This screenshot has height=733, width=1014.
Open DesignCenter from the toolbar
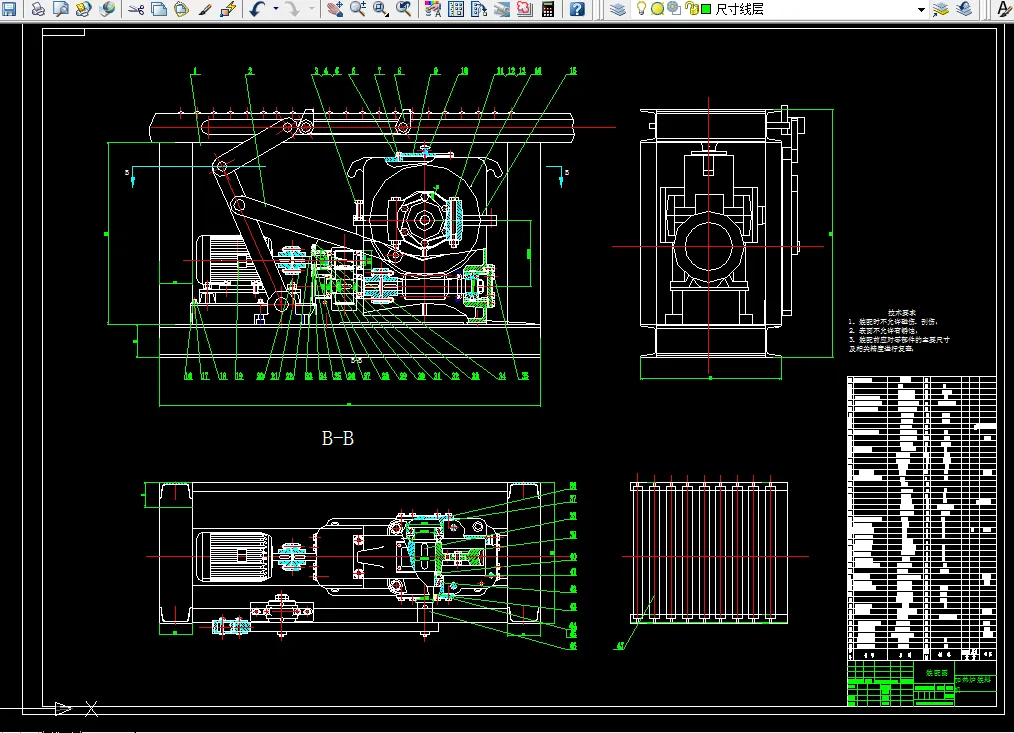coord(456,8)
